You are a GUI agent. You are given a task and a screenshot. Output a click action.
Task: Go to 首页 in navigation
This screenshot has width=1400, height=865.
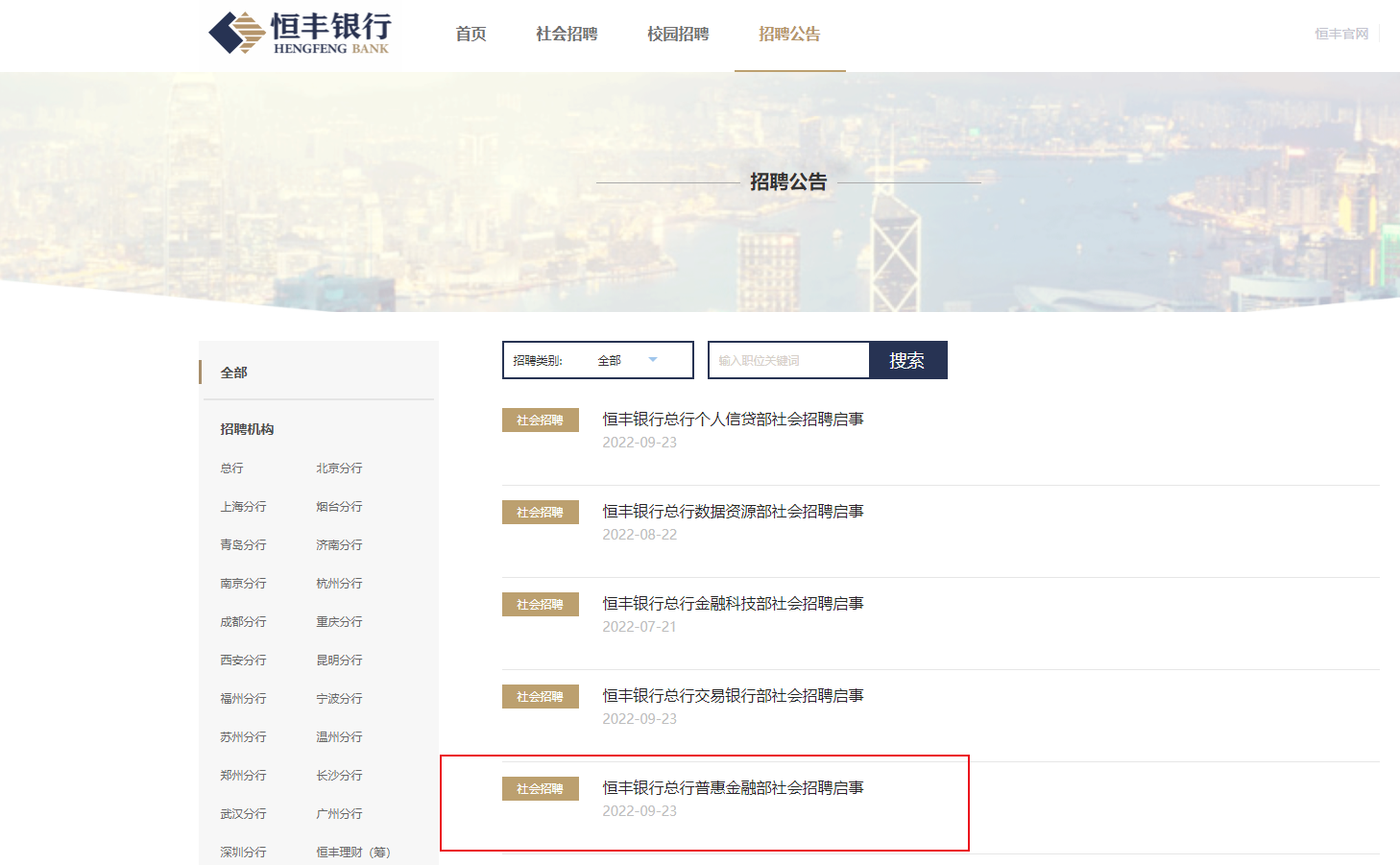pyautogui.click(x=471, y=35)
